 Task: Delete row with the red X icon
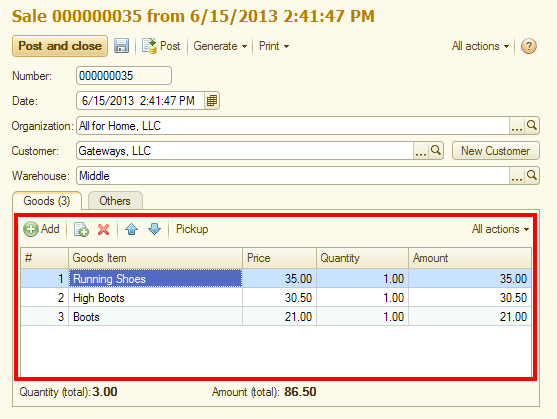point(103,229)
